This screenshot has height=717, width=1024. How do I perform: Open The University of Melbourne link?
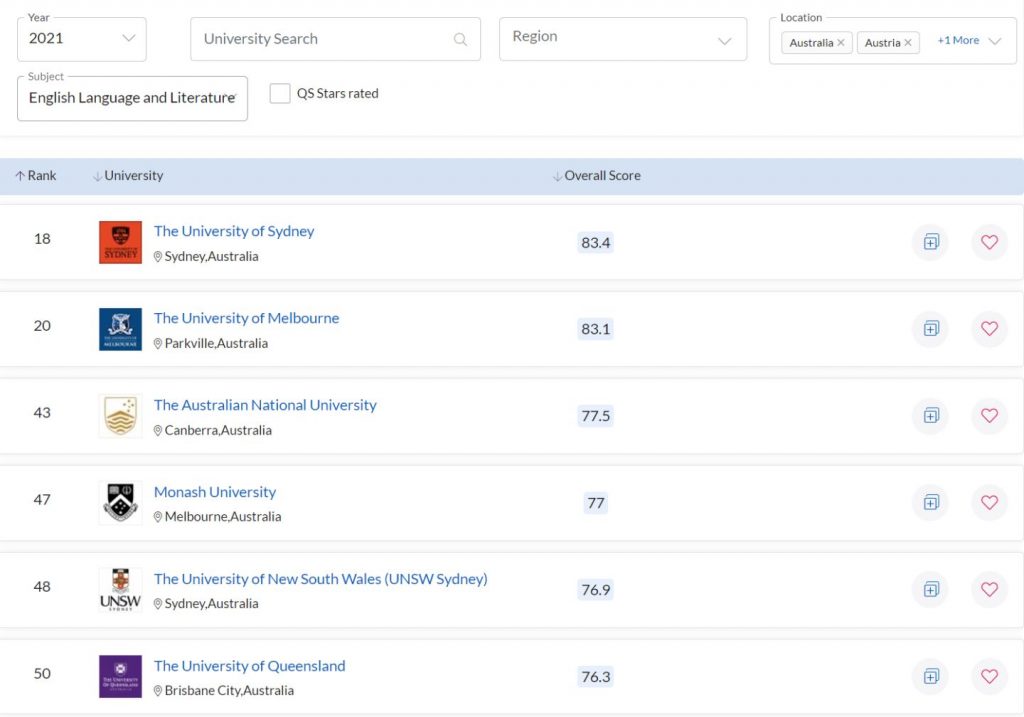246,318
